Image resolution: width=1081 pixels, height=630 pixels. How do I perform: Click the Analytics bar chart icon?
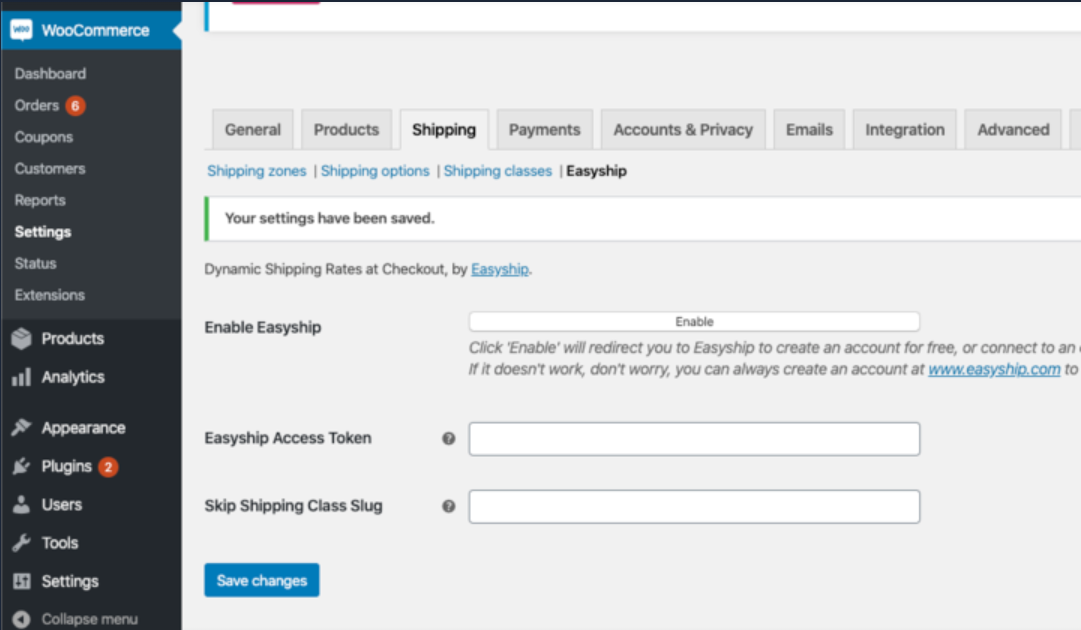[x=21, y=377]
